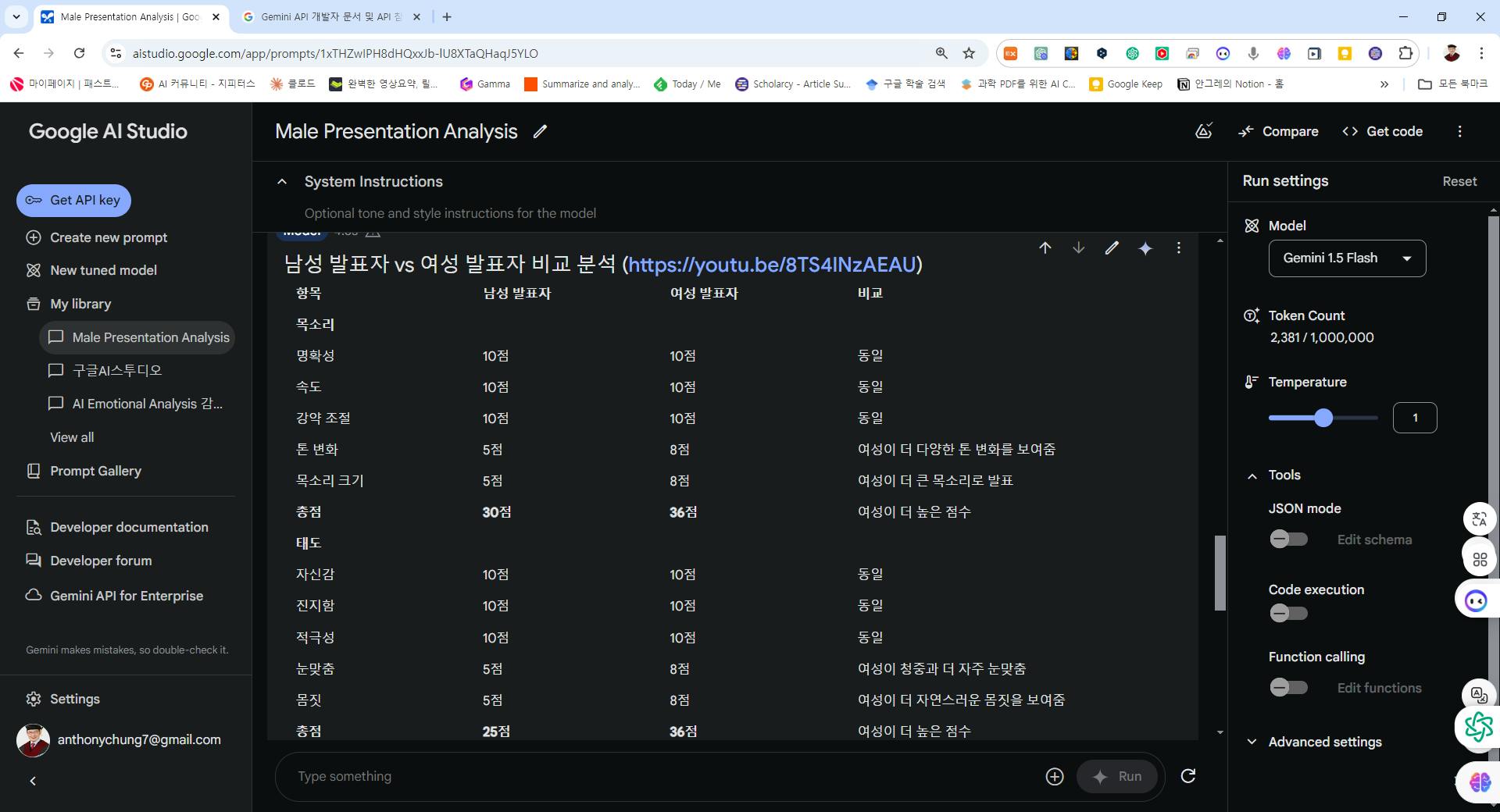Click the Google AI Studio logo
1500x812 pixels.
click(108, 131)
